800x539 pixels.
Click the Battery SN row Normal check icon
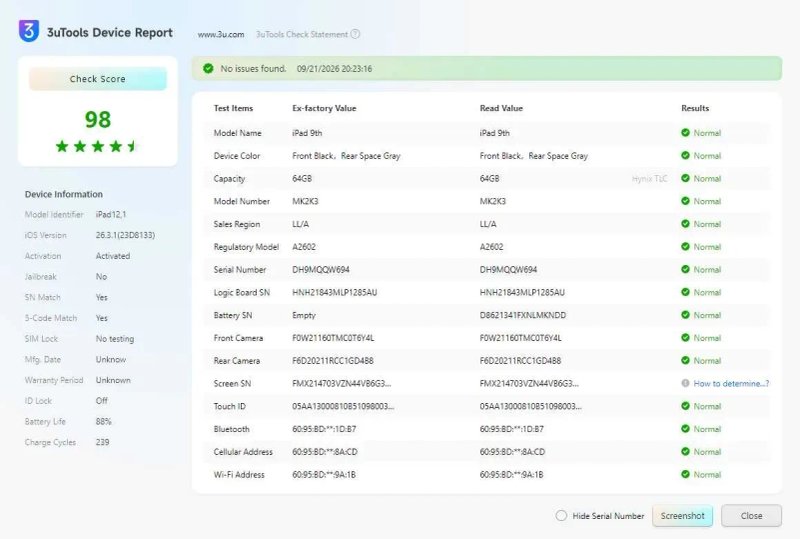tap(685, 315)
